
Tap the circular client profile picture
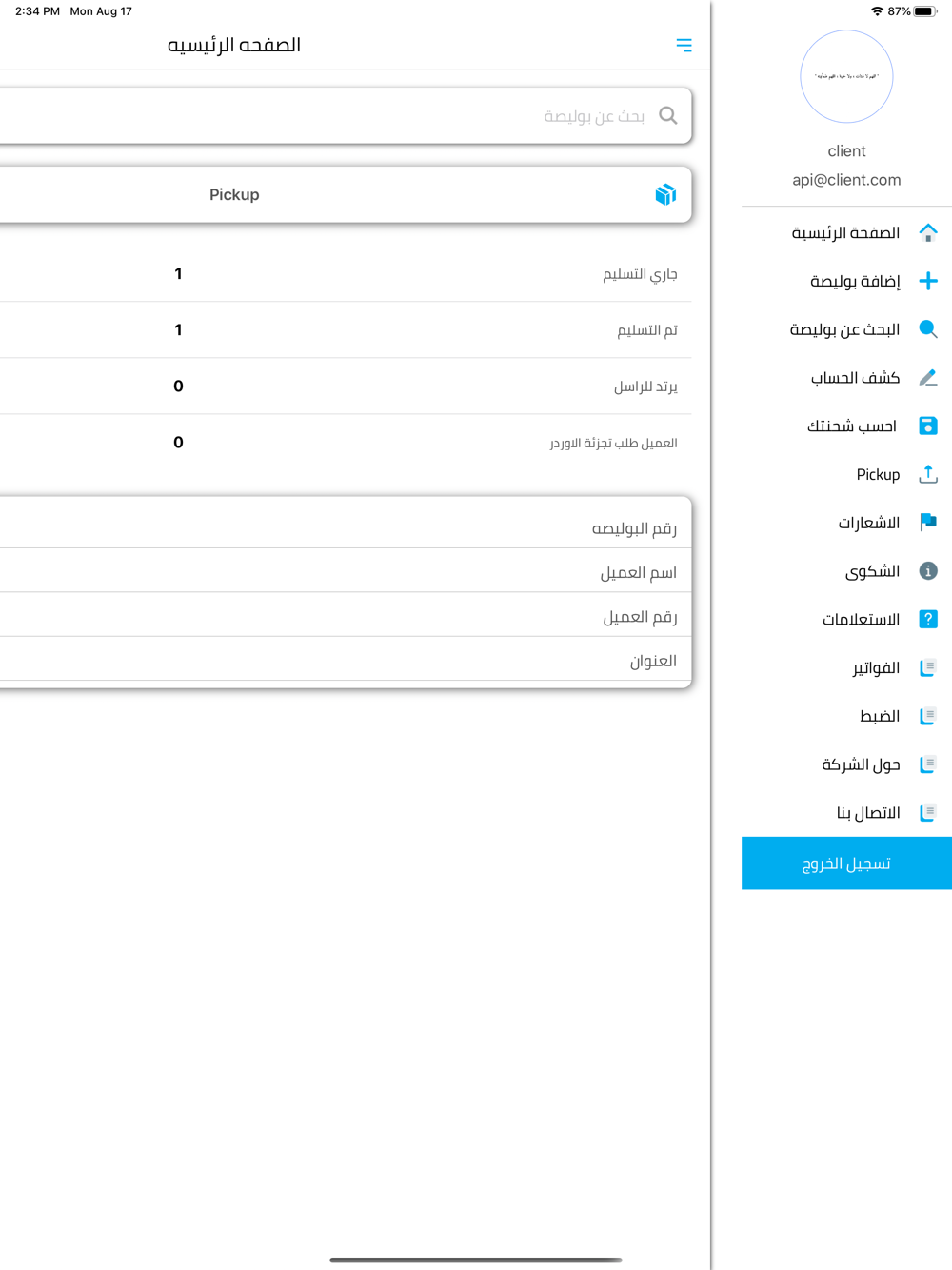coord(846,76)
